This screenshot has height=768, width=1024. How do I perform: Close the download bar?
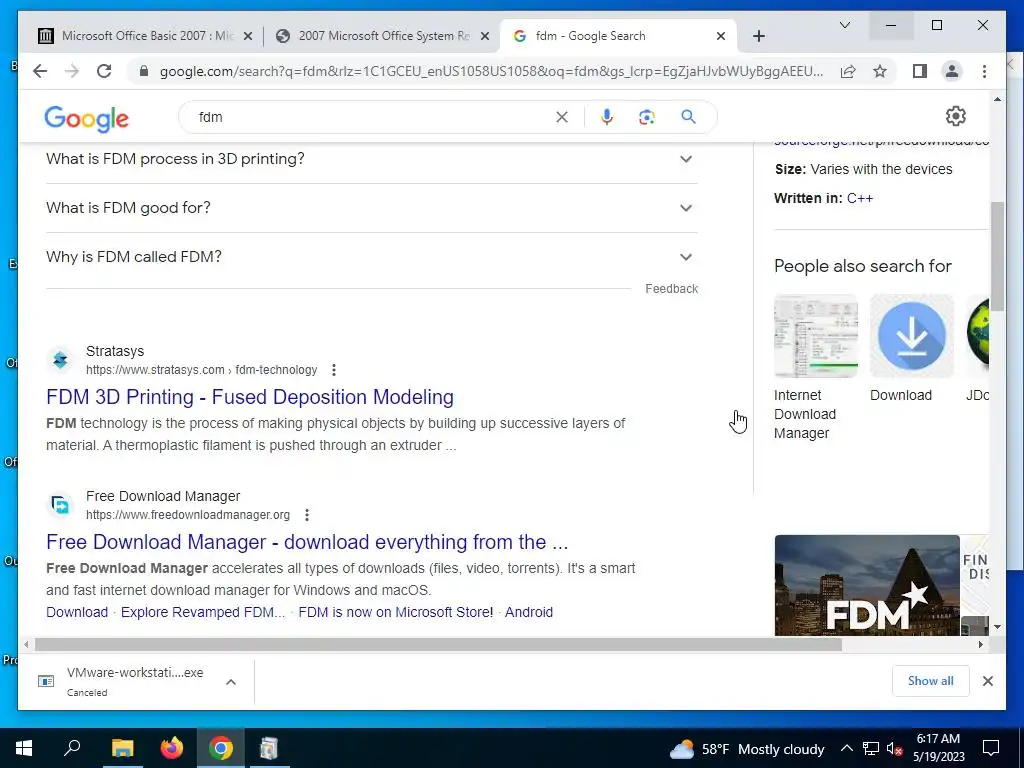click(987, 681)
